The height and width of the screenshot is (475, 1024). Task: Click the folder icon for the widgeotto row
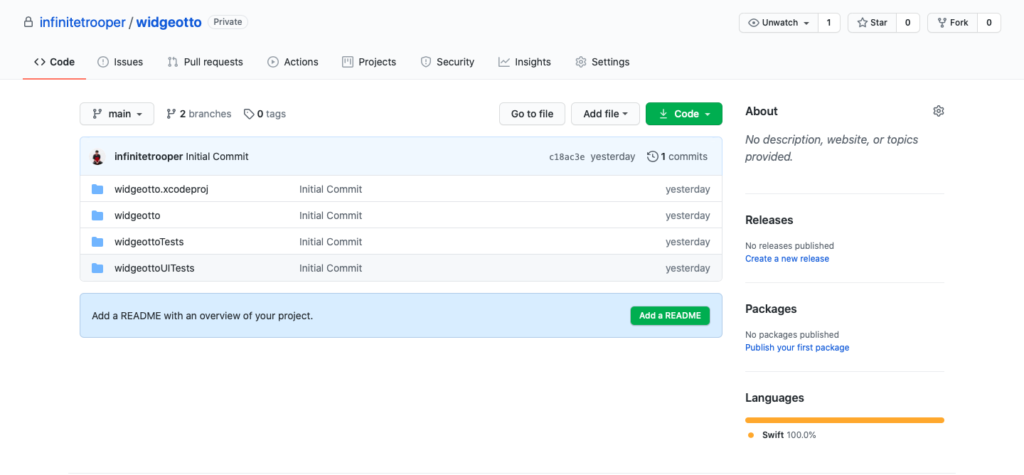[x=97, y=216]
